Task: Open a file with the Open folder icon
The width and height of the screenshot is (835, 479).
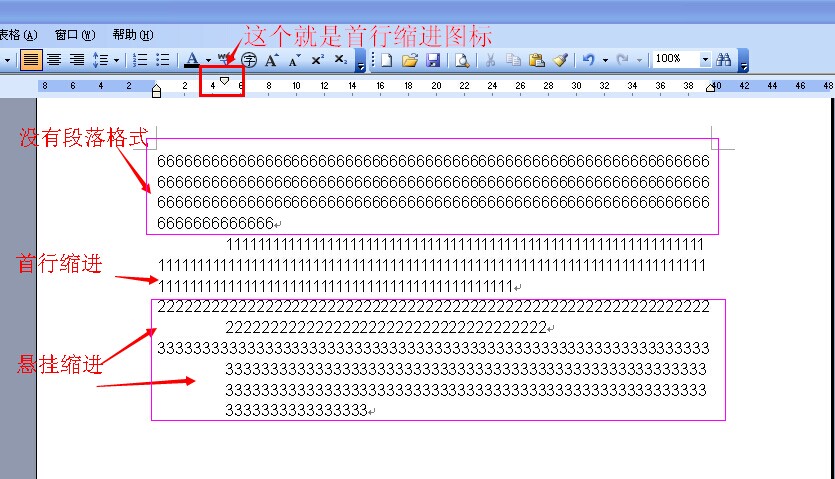Action: (410, 60)
